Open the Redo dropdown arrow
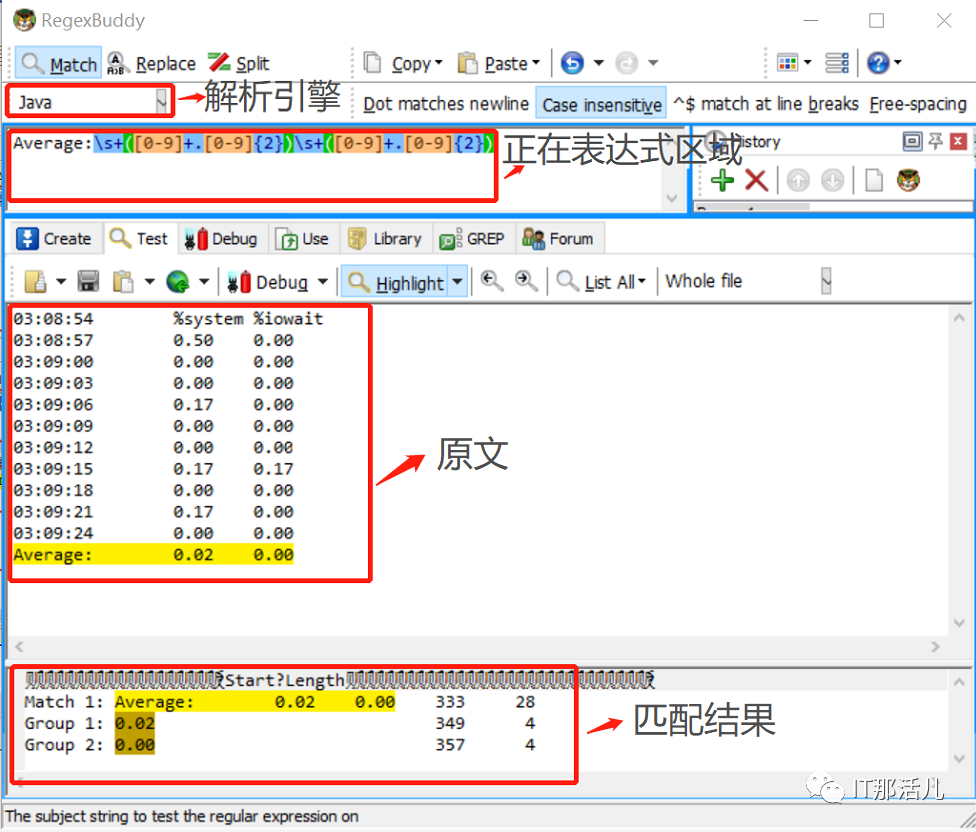The image size is (976, 832). [653, 63]
